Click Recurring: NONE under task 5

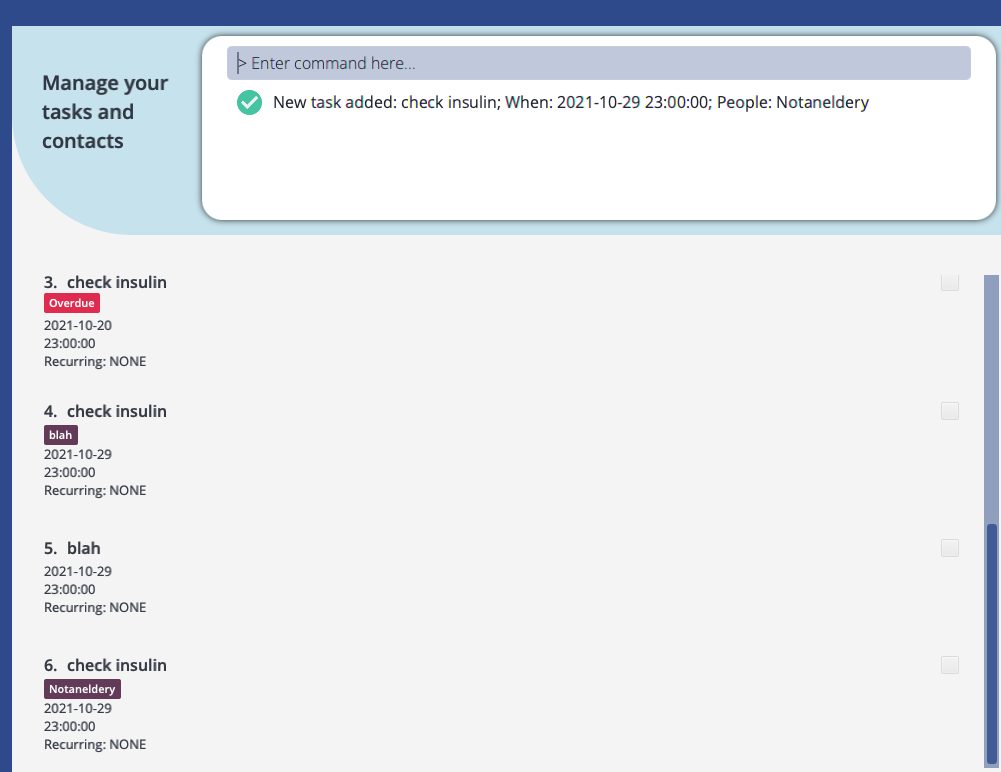click(95, 607)
